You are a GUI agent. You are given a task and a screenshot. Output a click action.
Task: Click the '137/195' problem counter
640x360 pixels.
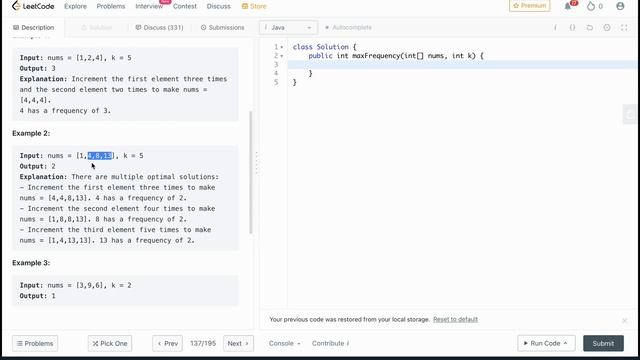[203, 343]
